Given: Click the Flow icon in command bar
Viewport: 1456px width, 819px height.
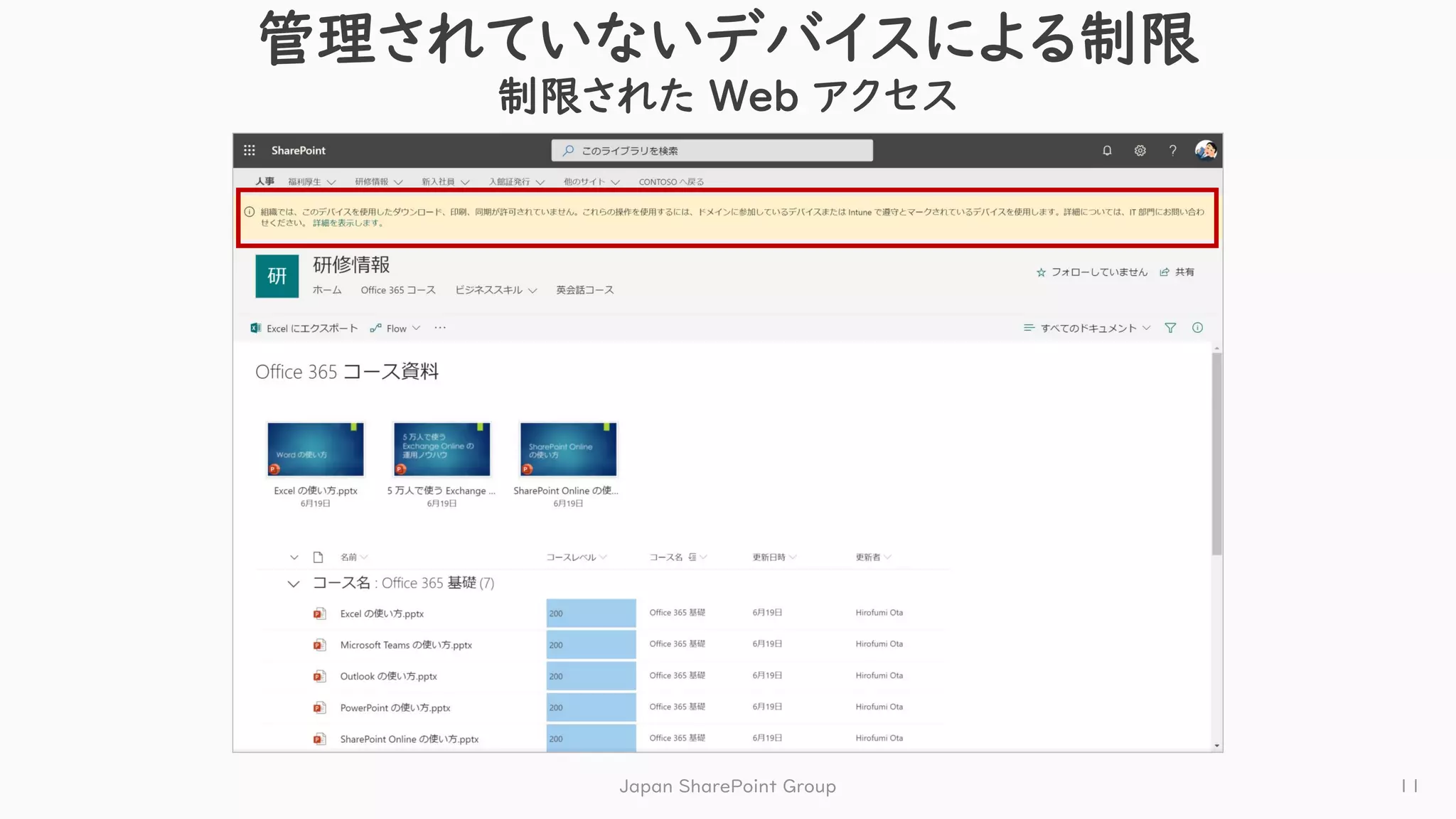Looking at the screenshot, I should (x=375, y=328).
